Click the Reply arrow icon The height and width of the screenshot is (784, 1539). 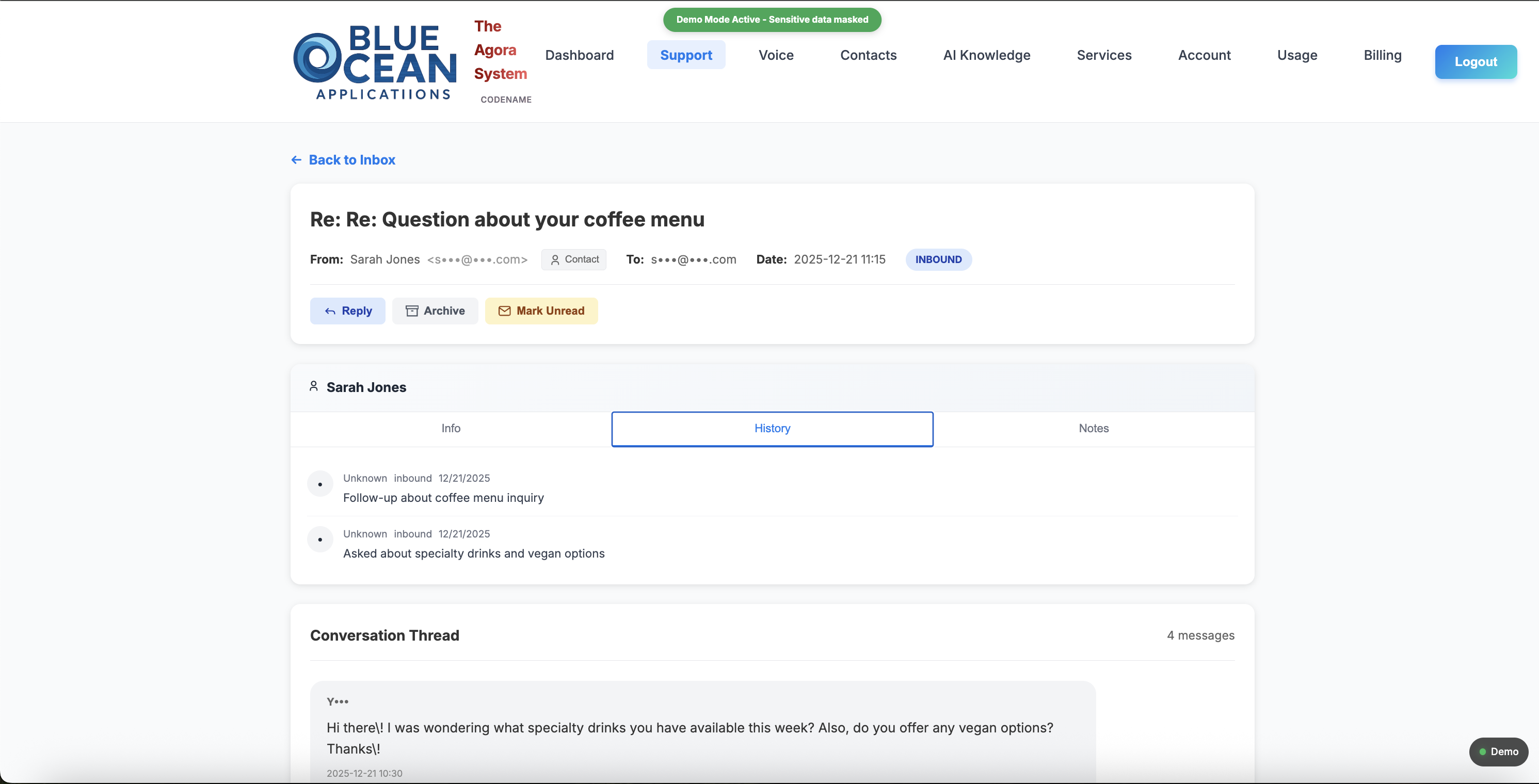point(330,311)
